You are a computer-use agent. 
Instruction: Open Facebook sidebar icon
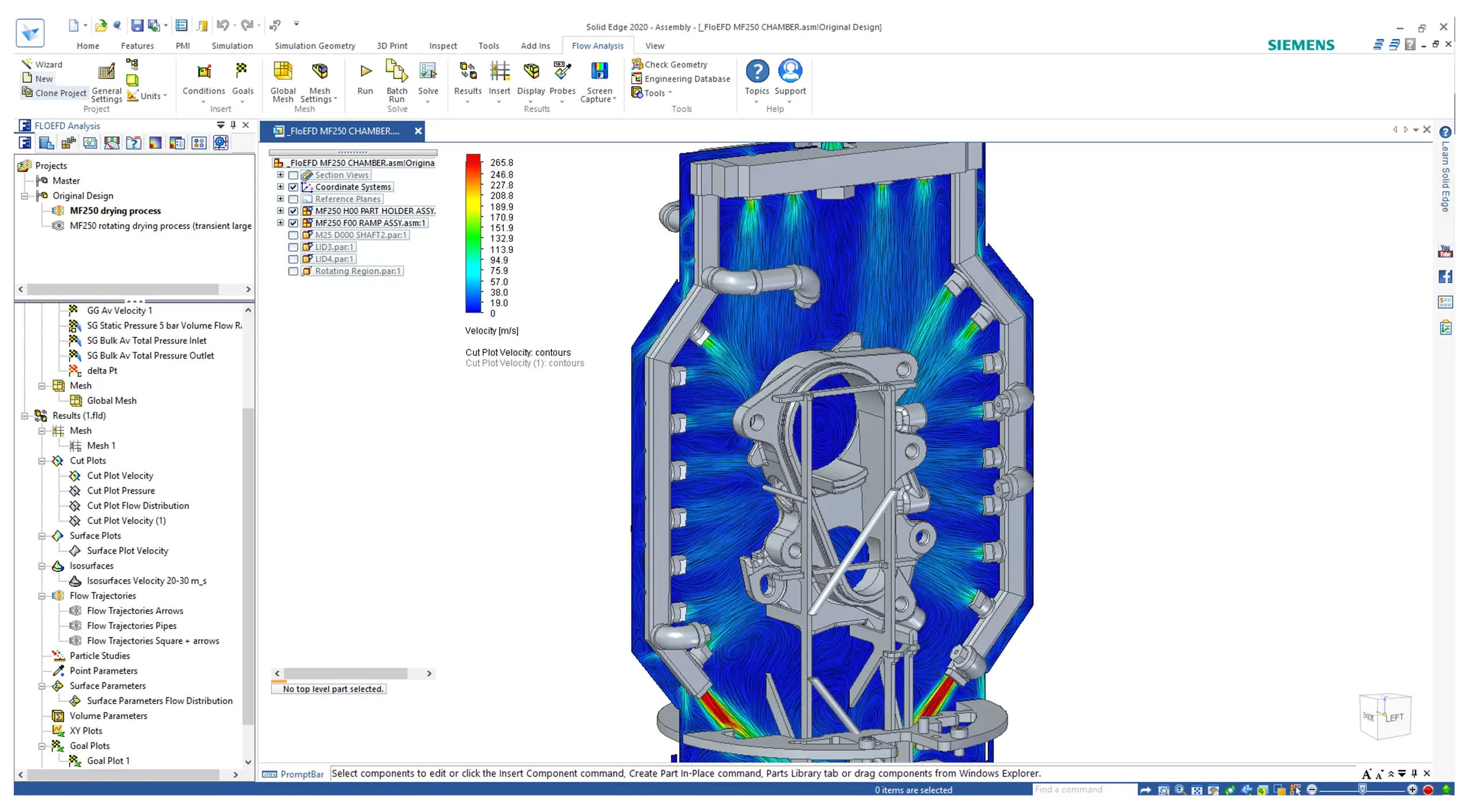(x=1445, y=277)
